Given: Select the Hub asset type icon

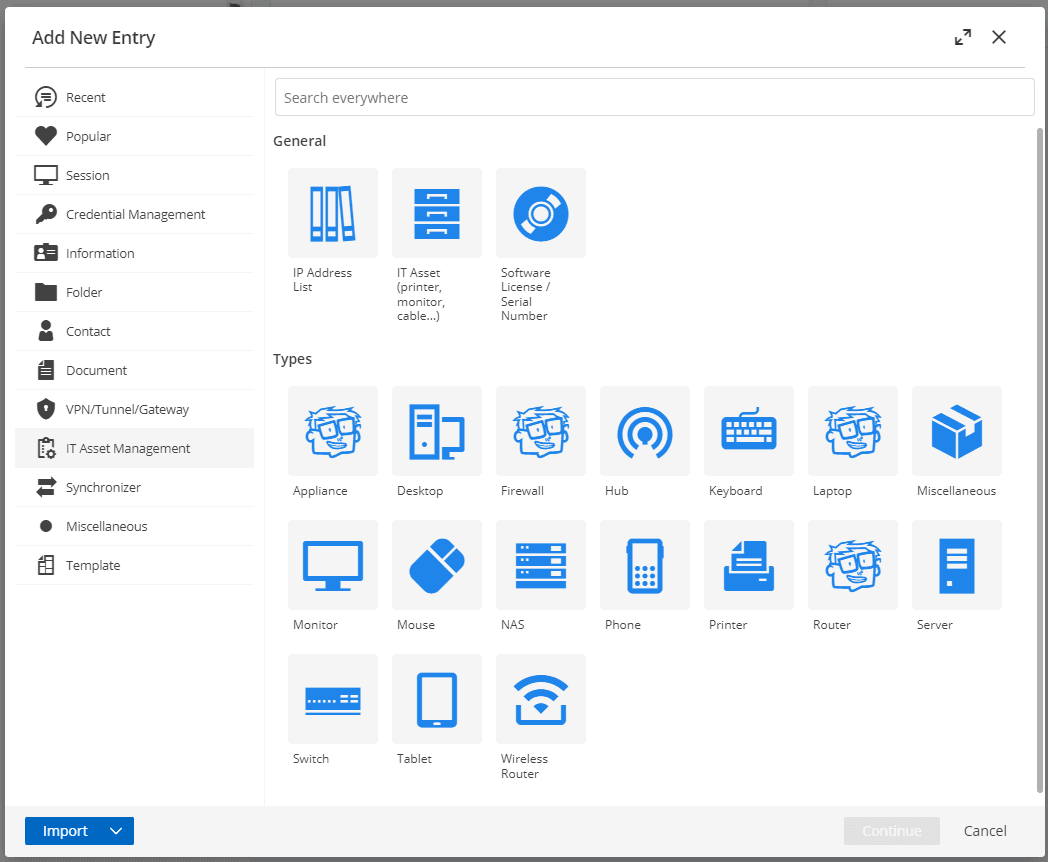Looking at the screenshot, I should (645, 431).
